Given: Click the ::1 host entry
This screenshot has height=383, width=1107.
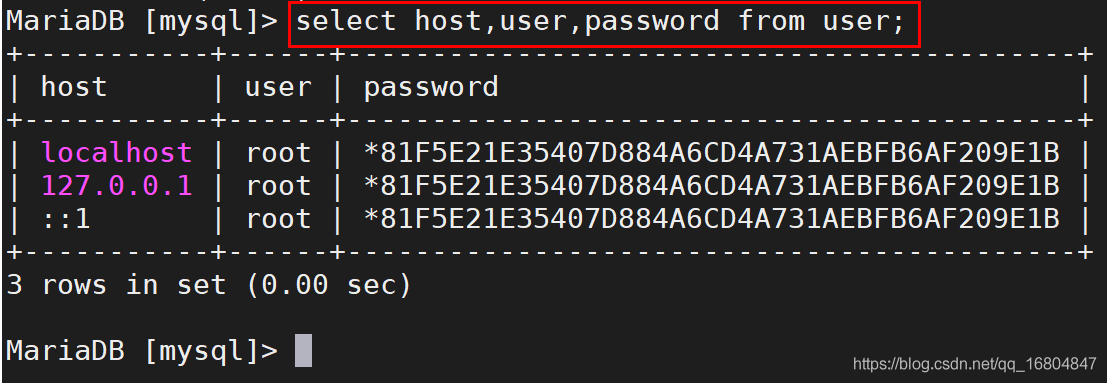Looking at the screenshot, I should [x=66, y=219].
